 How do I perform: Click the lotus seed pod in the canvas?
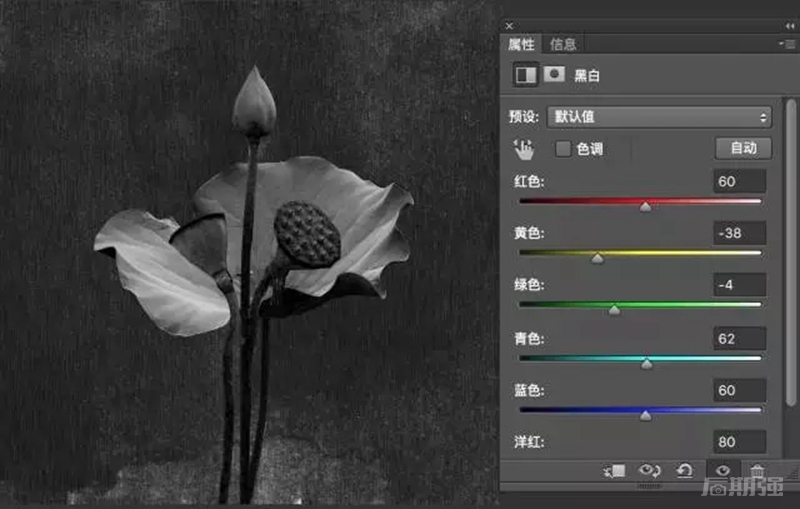(307, 234)
